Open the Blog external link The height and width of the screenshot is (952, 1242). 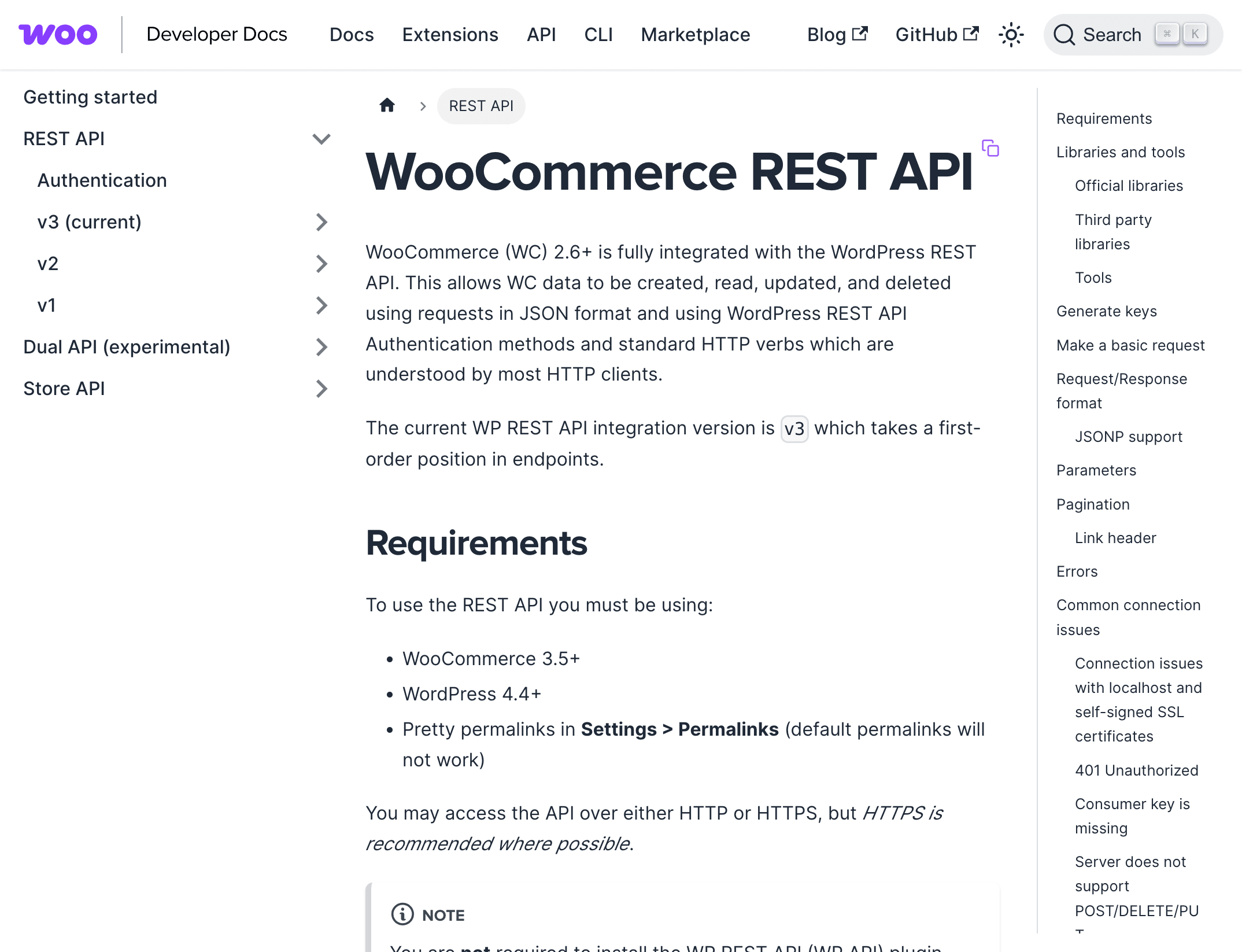[837, 35]
